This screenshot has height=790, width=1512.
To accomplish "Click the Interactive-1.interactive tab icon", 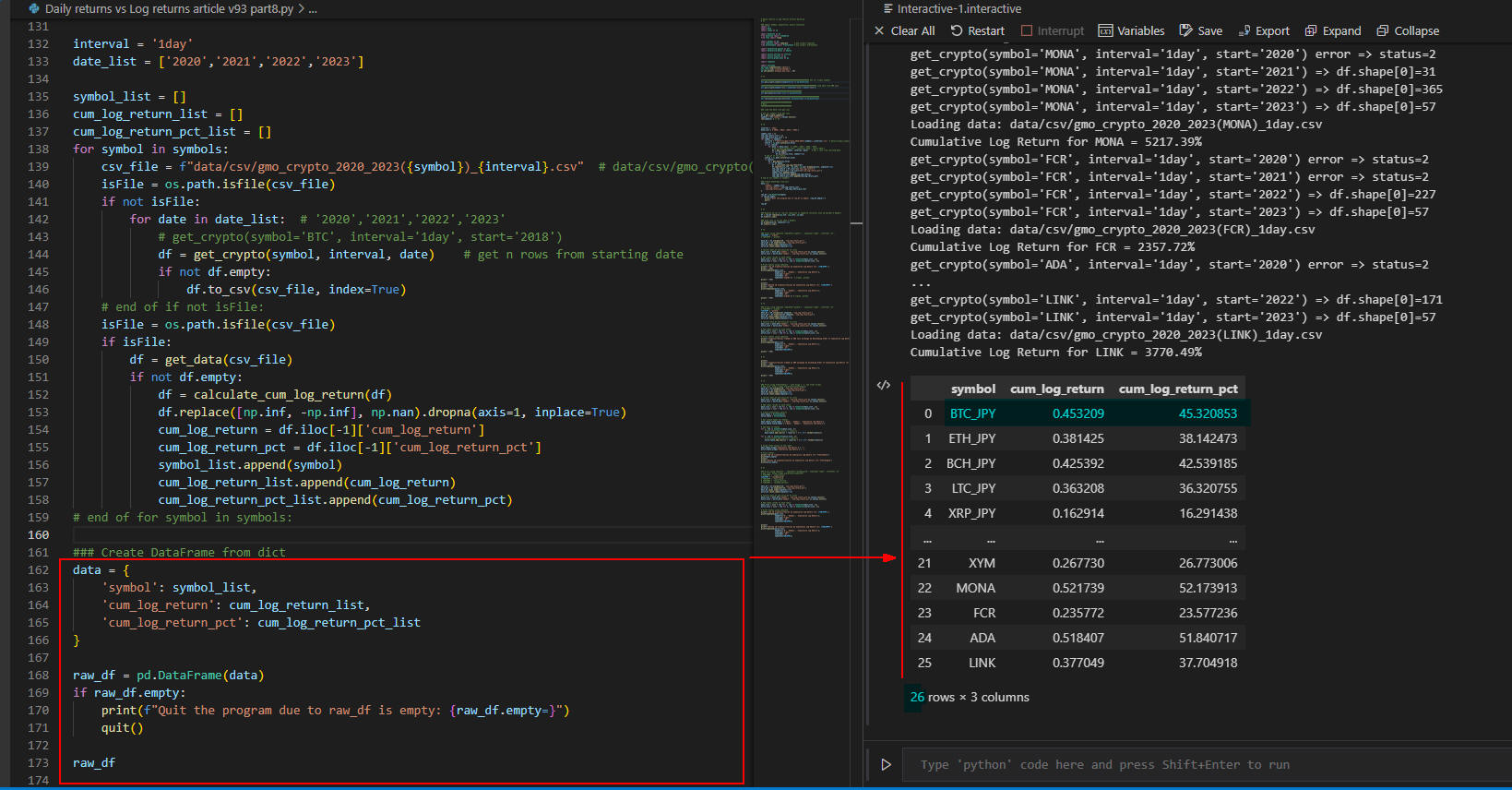I will [888, 8].
